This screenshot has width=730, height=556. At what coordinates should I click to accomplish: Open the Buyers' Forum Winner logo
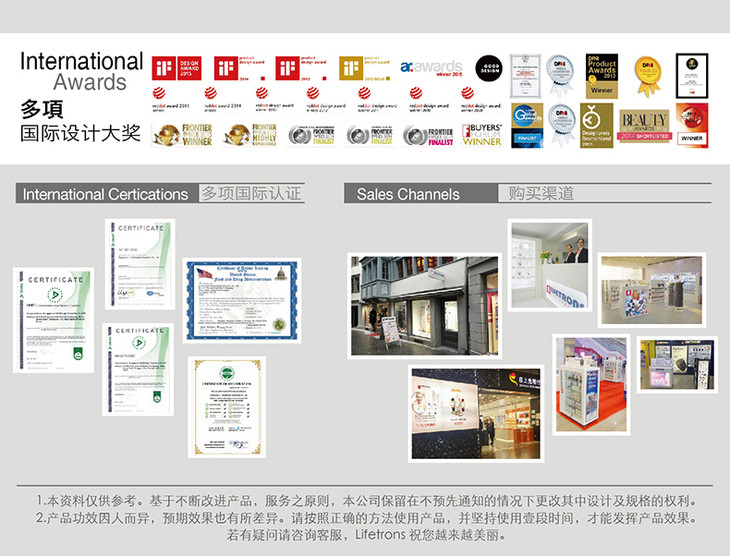point(482,135)
